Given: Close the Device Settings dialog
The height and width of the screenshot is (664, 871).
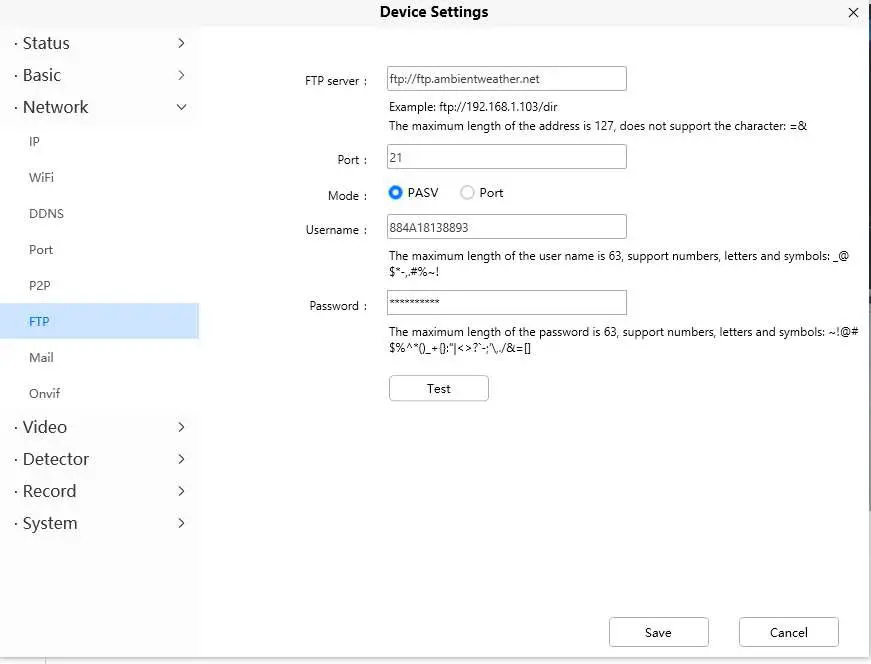Looking at the screenshot, I should pos(853,13).
